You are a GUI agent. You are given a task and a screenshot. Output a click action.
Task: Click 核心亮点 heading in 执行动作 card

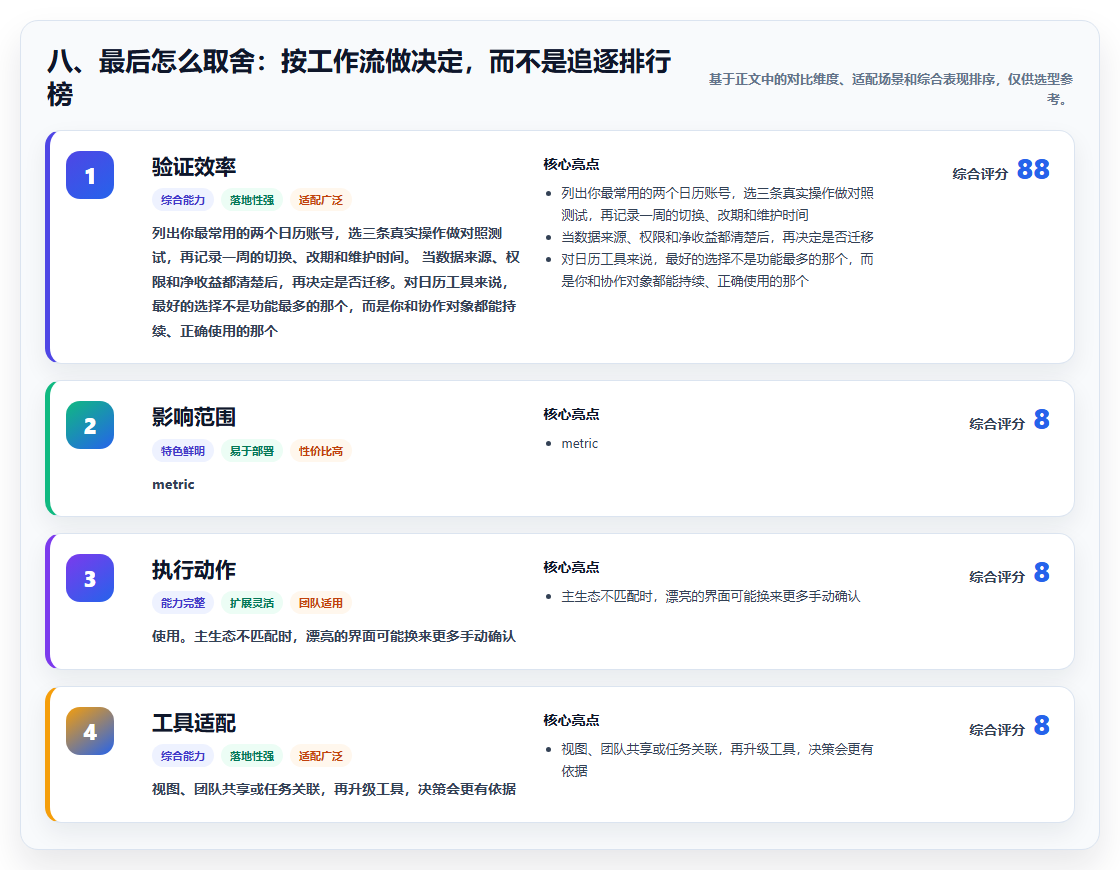571,567
